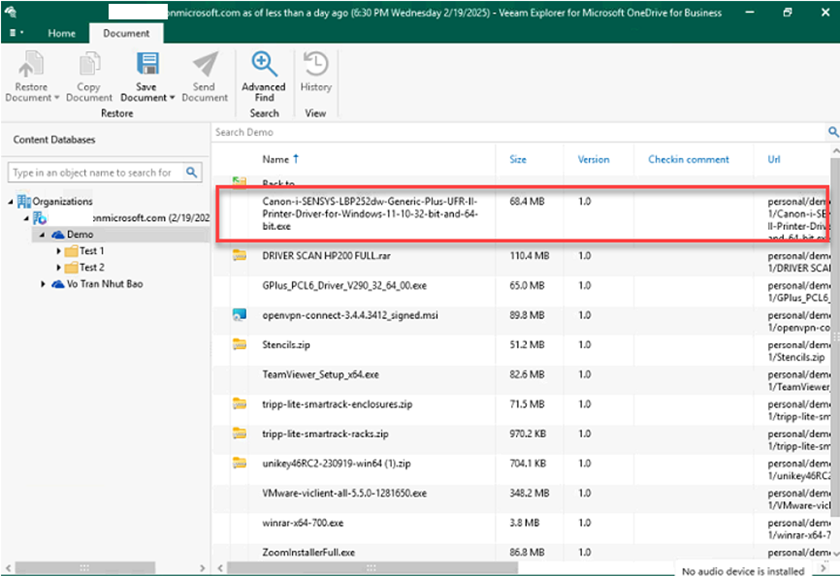Click the Search Demo magnifier icon
840x576 pixels.
832,132
